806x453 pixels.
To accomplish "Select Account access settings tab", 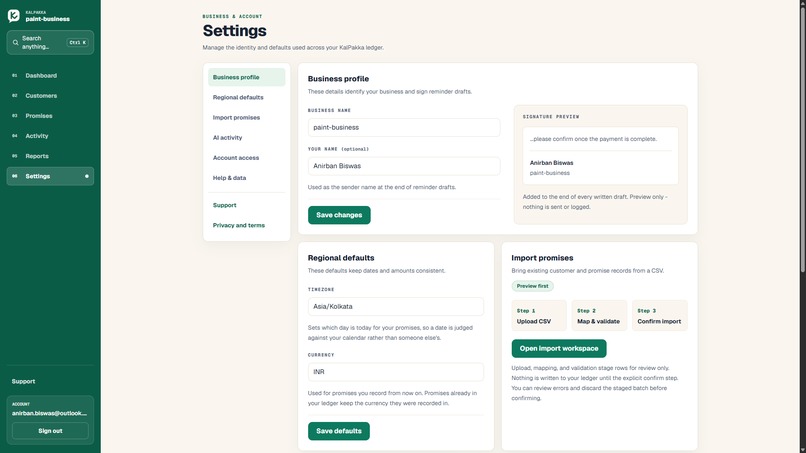I will coord(247,158).
